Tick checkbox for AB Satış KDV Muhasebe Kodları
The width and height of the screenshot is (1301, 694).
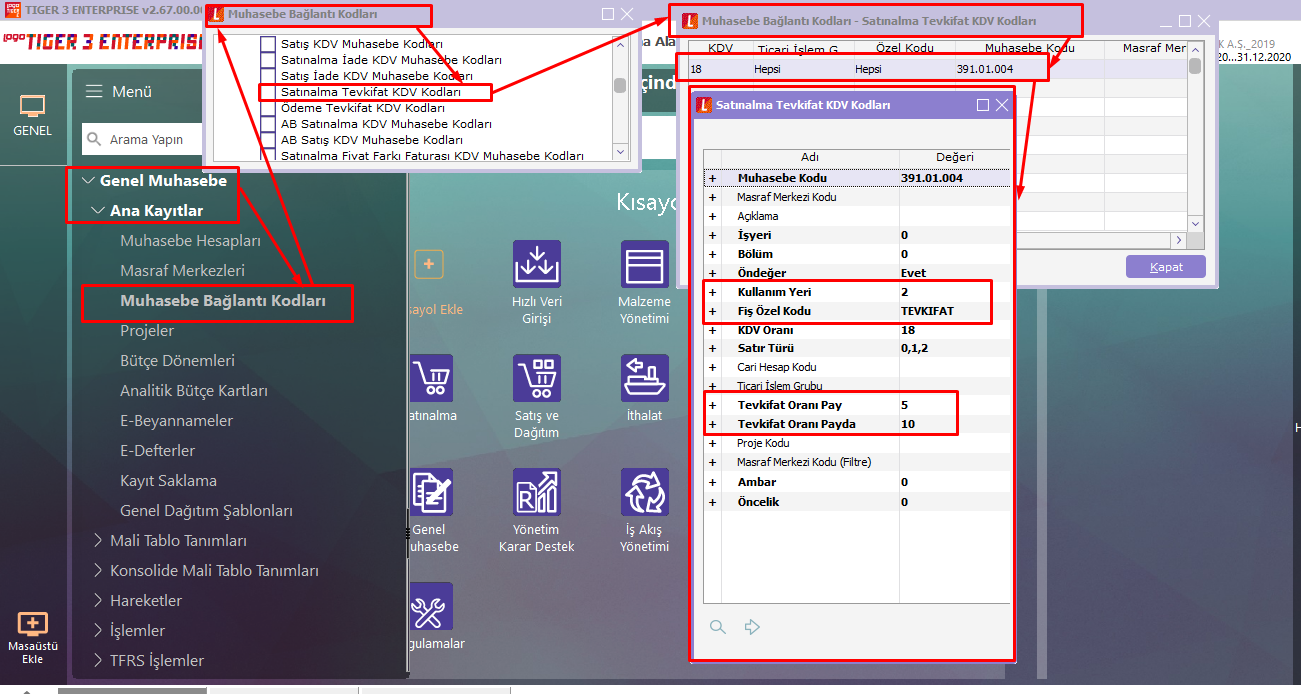267,140
